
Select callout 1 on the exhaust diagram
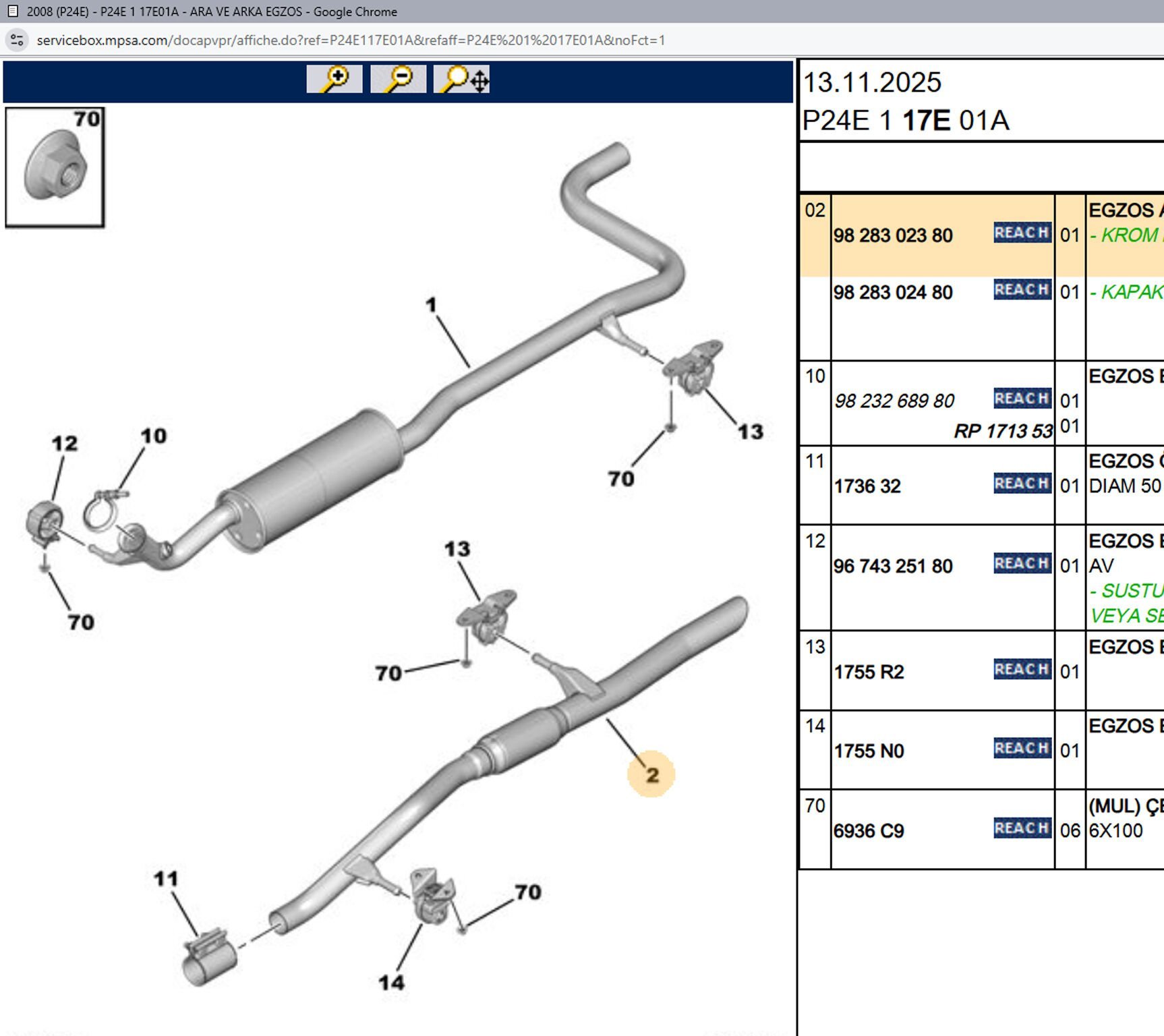pos(432,305)
